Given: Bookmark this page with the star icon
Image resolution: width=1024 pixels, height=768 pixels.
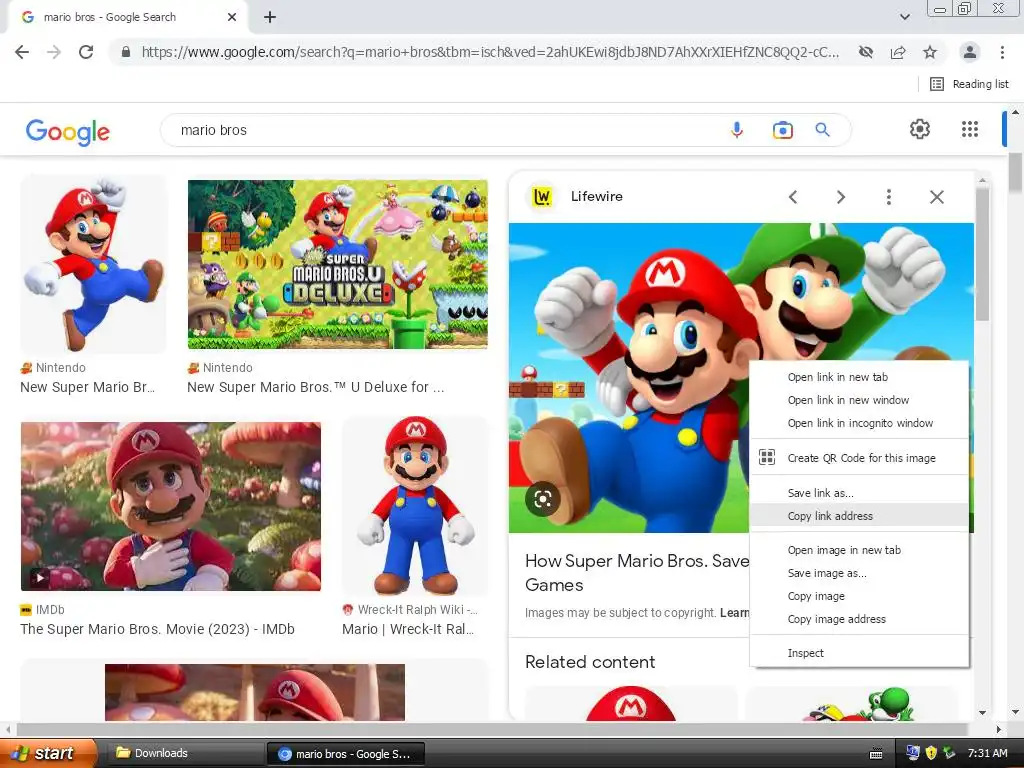Looking at the screenshot, I should (x=930, y=52).
